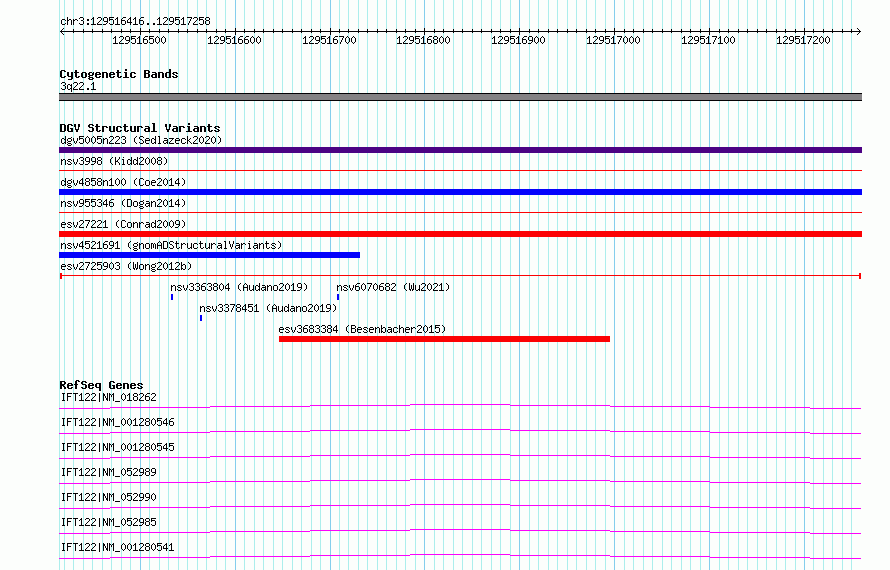Select the small blue nsv6070682 marker
890x570 pixels.
(338, 297)
